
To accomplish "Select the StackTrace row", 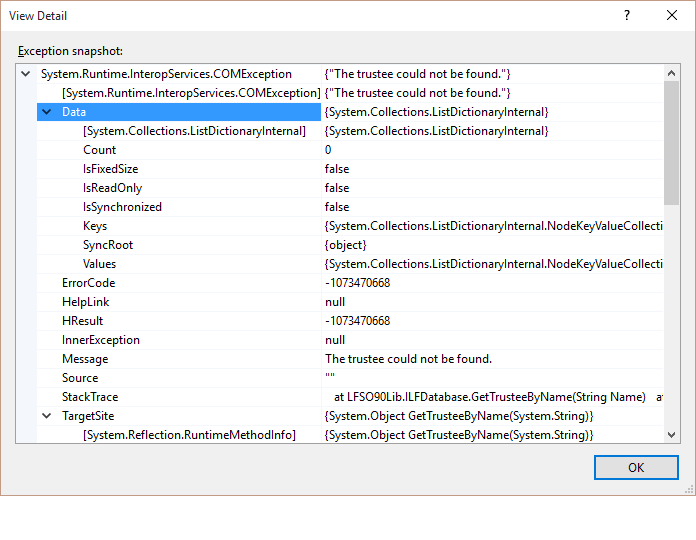I will (x=89, y=397).
